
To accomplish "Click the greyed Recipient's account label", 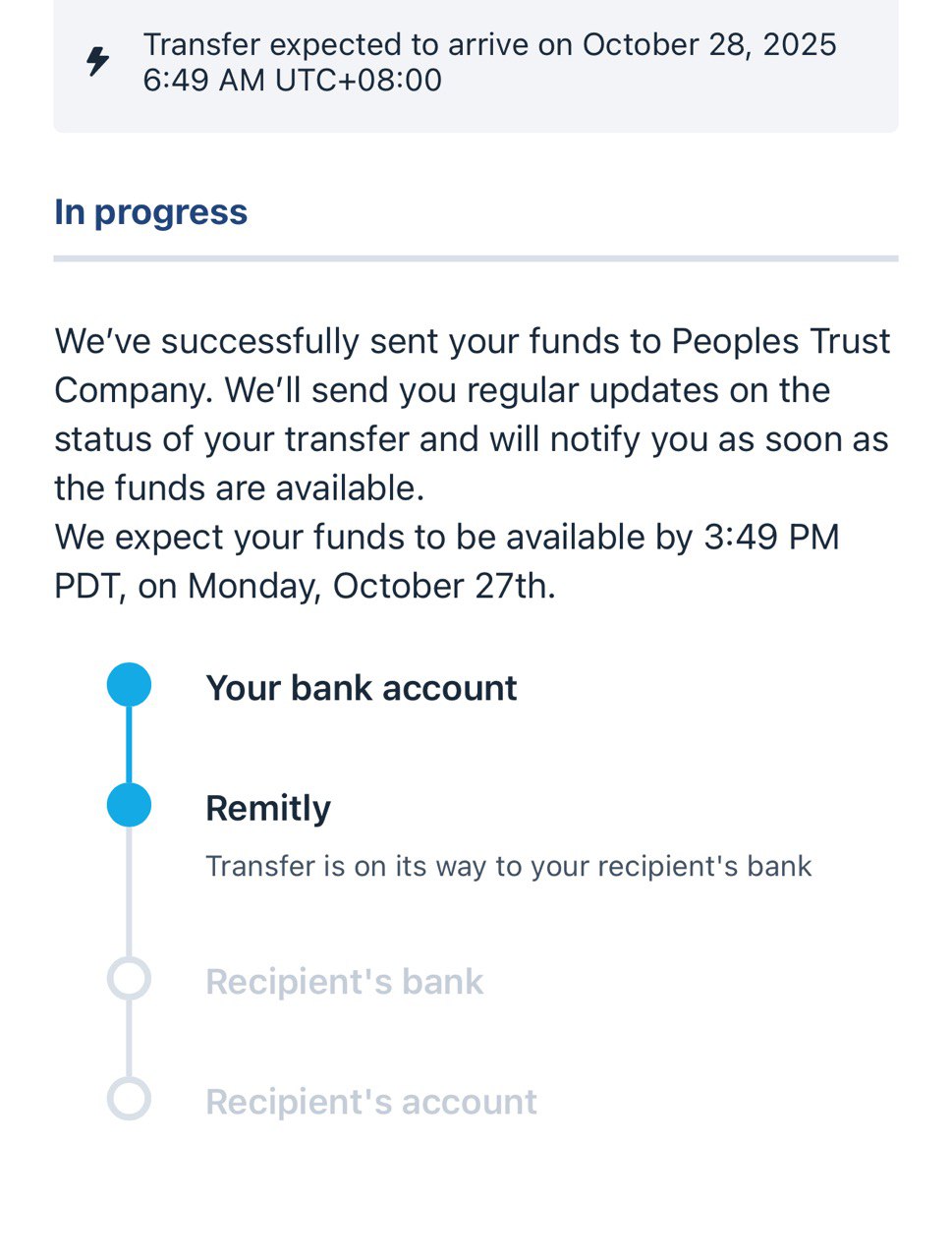I will click(370, 1102).
